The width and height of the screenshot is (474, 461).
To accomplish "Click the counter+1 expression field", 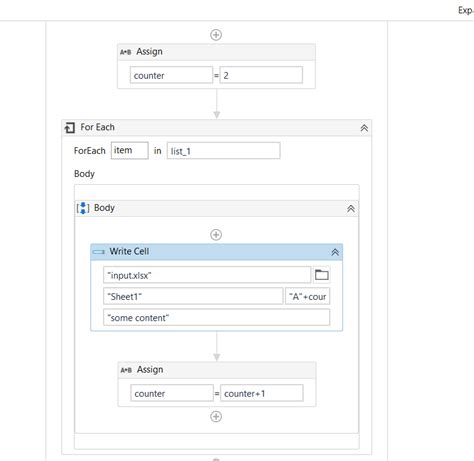I will click(x=262, y=393).
